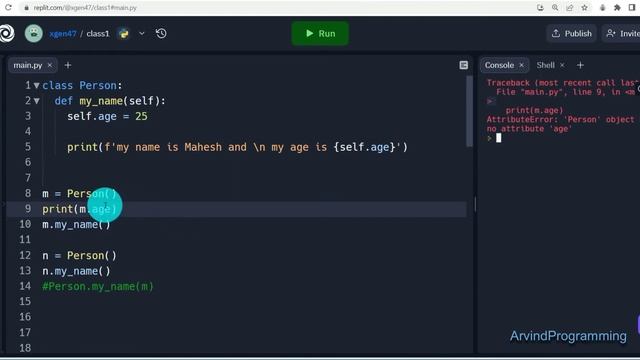Click line 10 m.my_name()
Image resolution: width=640 pixels, height=360 pixels.
coord(76,224)
